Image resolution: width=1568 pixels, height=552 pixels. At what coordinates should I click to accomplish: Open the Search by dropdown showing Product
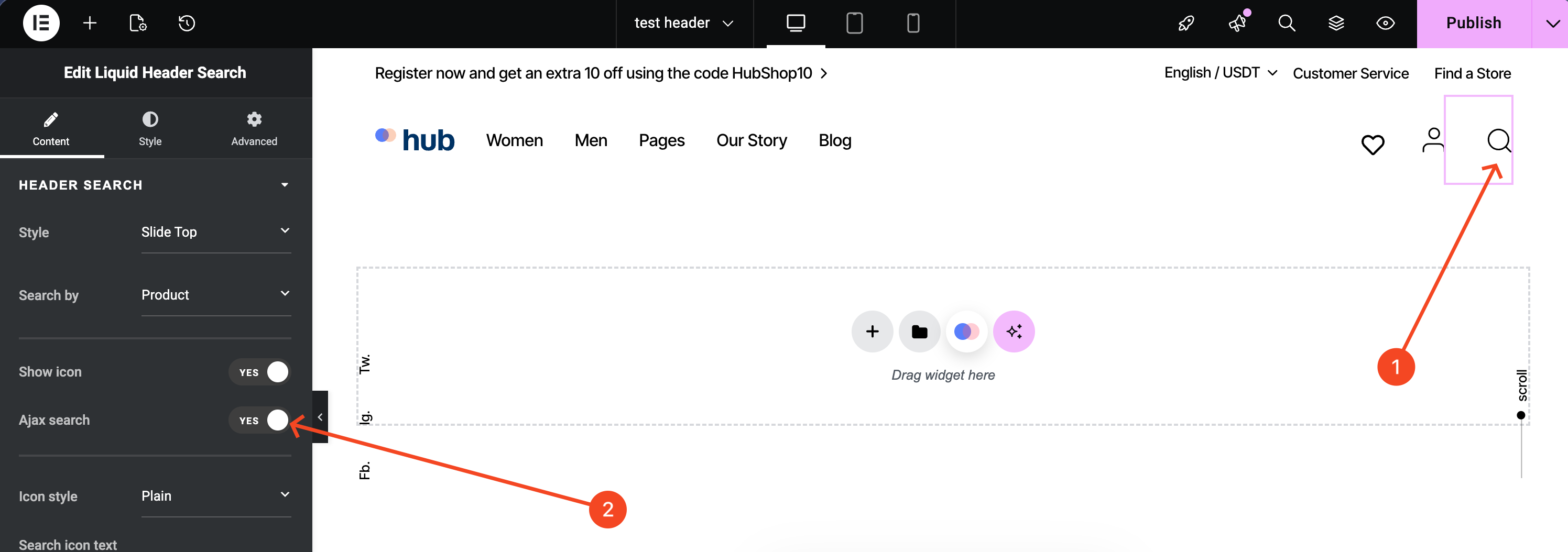pyautogui.click(x=216, y=294)
